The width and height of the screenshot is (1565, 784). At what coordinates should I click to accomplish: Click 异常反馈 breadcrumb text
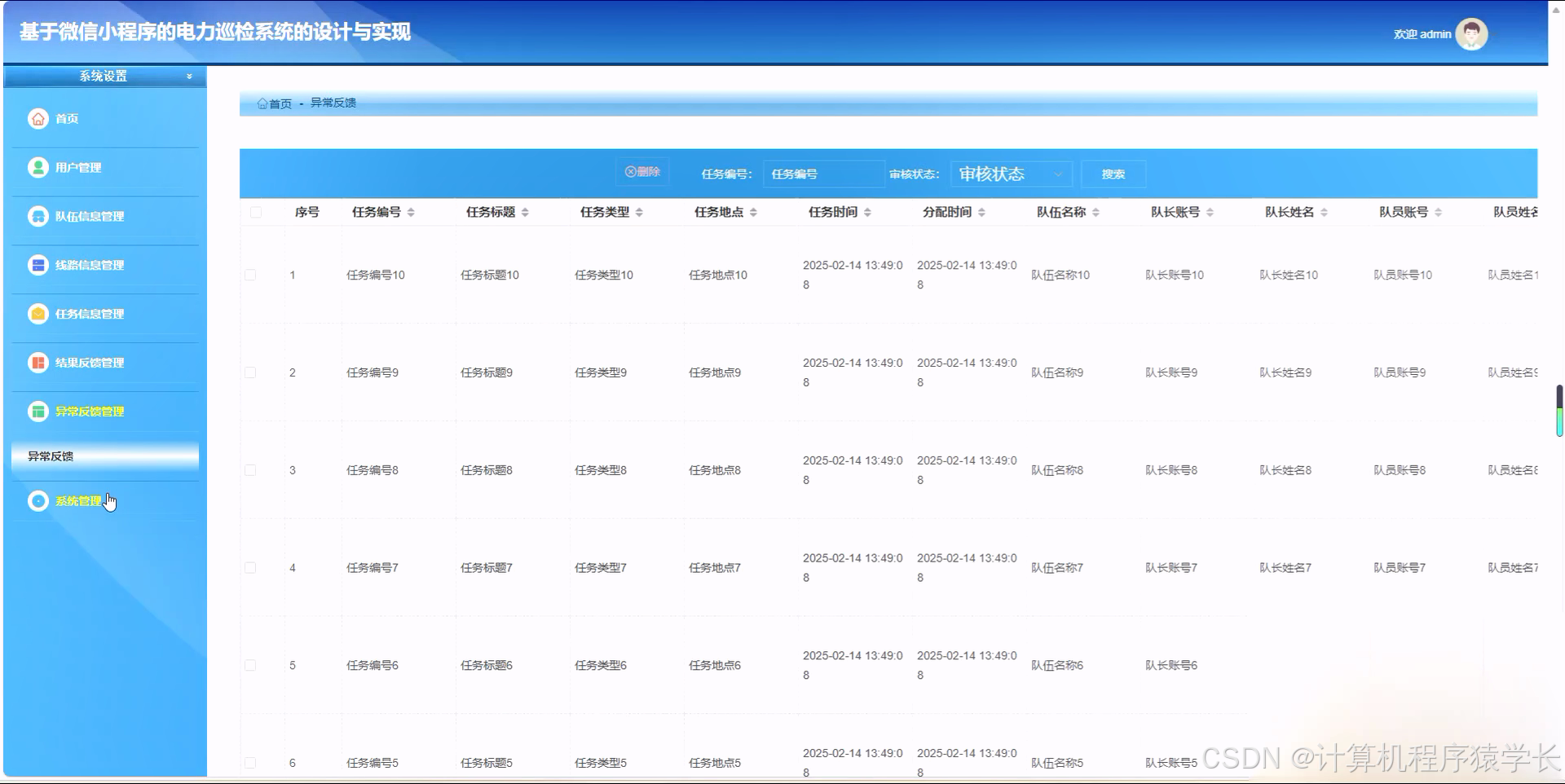[333, 103]
